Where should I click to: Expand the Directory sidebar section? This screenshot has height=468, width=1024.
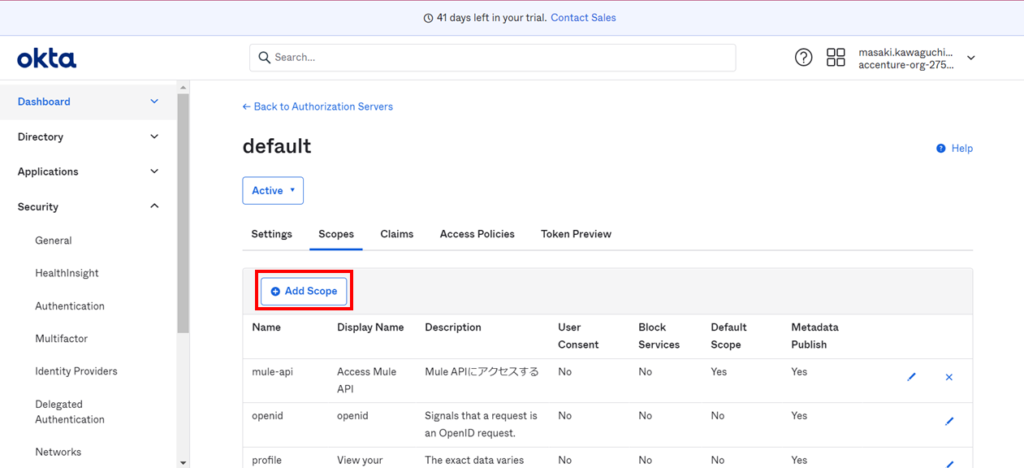tap(154, 137)
